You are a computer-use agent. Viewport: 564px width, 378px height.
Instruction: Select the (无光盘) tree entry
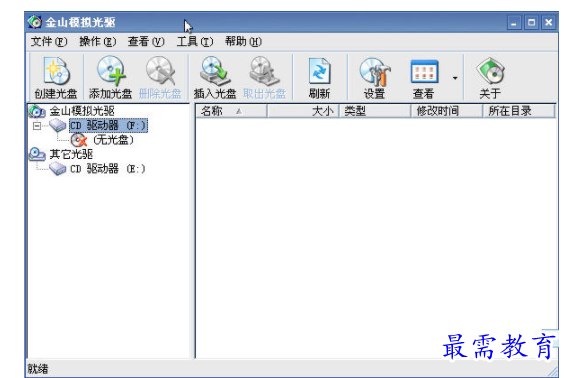(113, 140)
